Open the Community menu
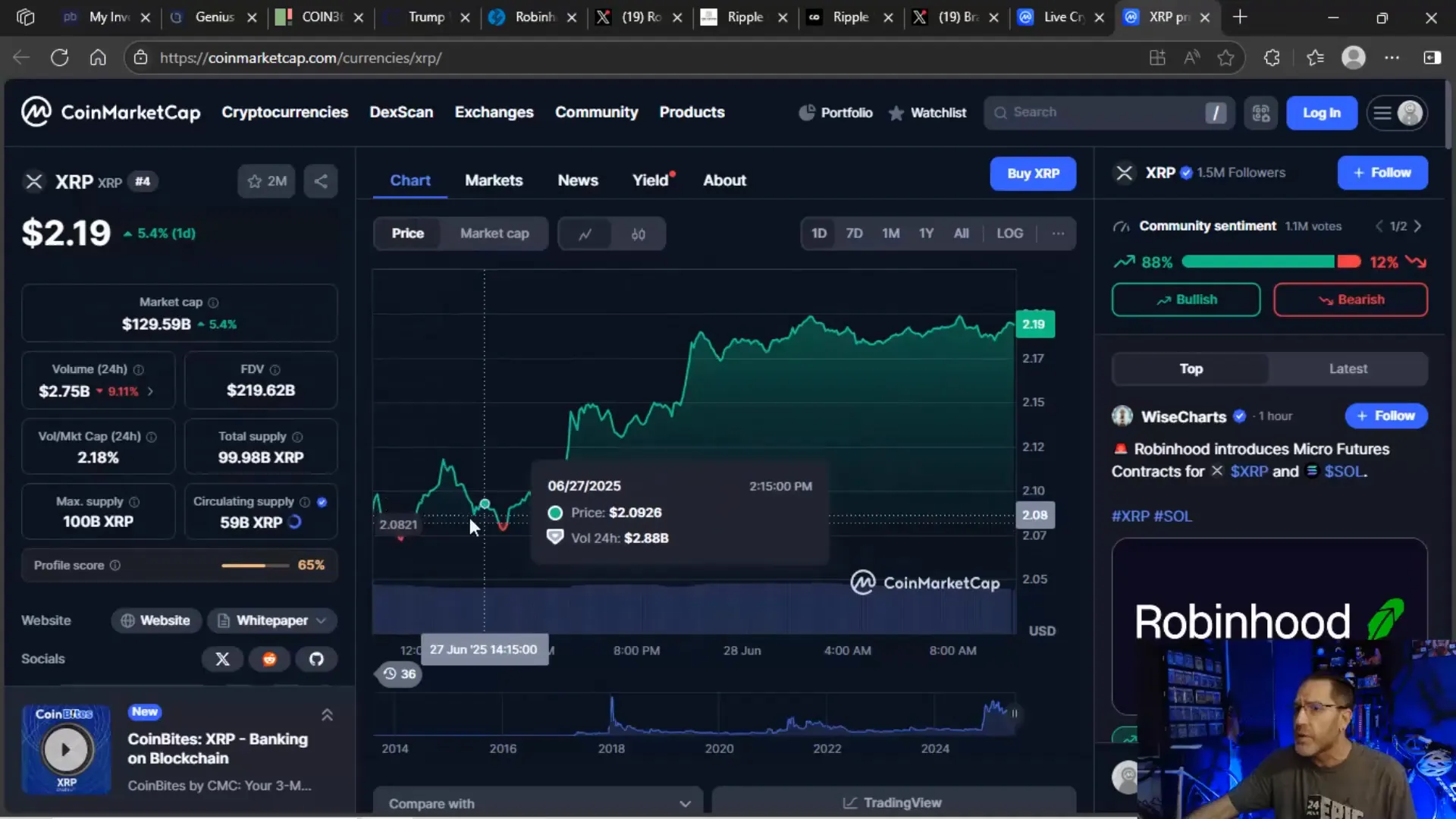This screenshot has height=819, width=1456. 596,112
